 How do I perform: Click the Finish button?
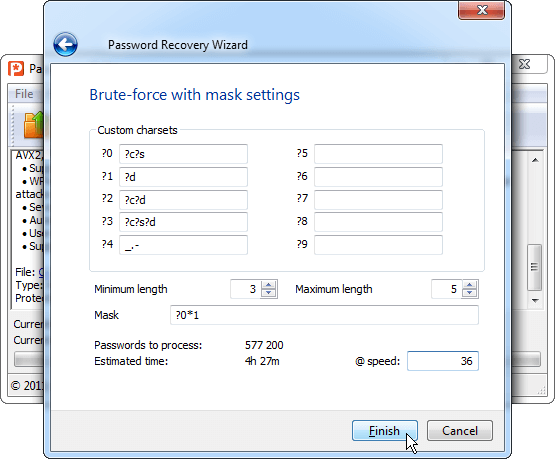coord(385,431)
